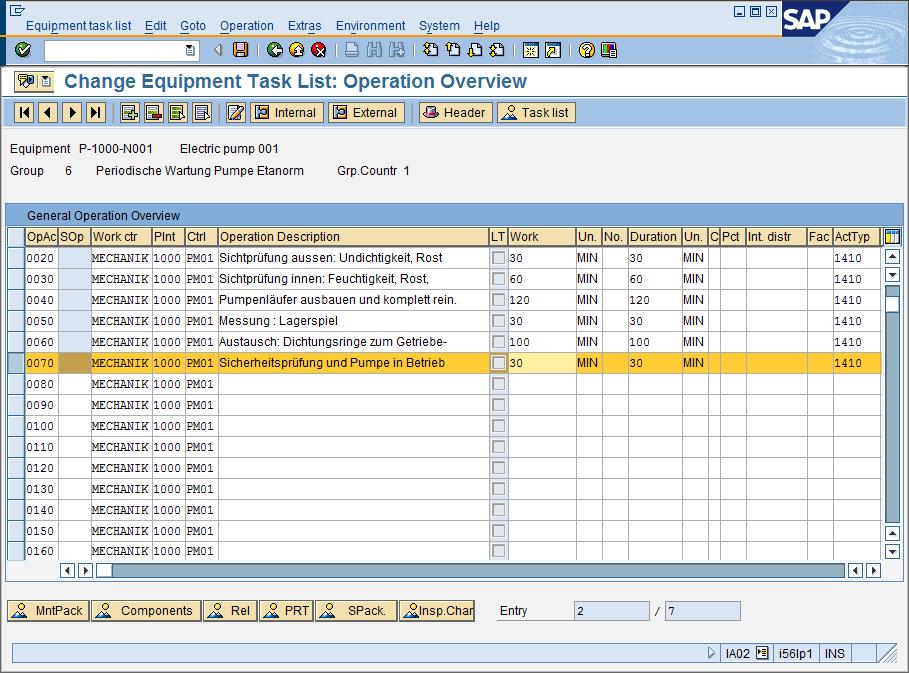This screenshot has height=673, width=909.
Task: Open Help via the question mark icon
Action: tap(587, 50)
